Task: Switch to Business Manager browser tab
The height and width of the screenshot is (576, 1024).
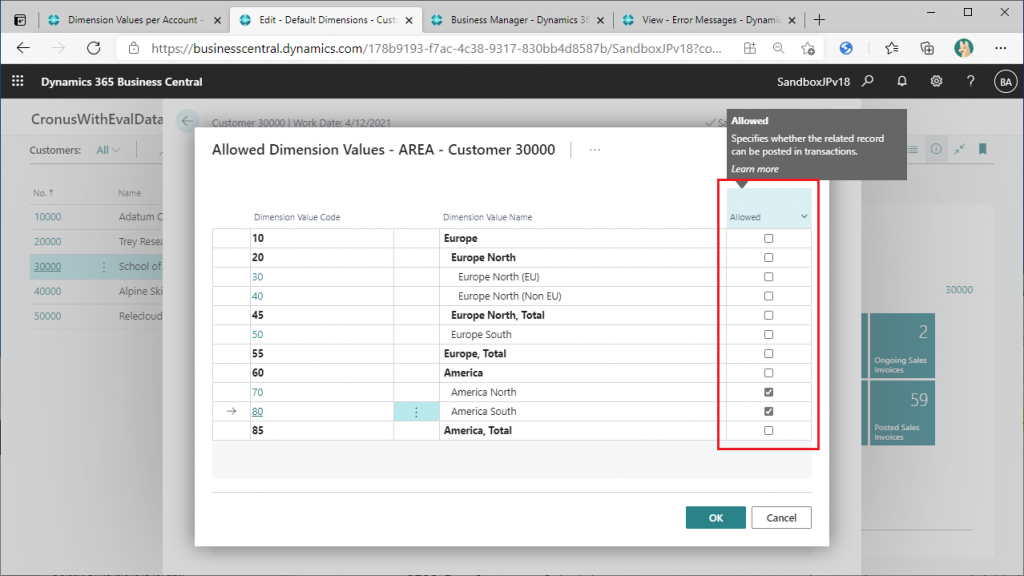Action: coord(519,20)
